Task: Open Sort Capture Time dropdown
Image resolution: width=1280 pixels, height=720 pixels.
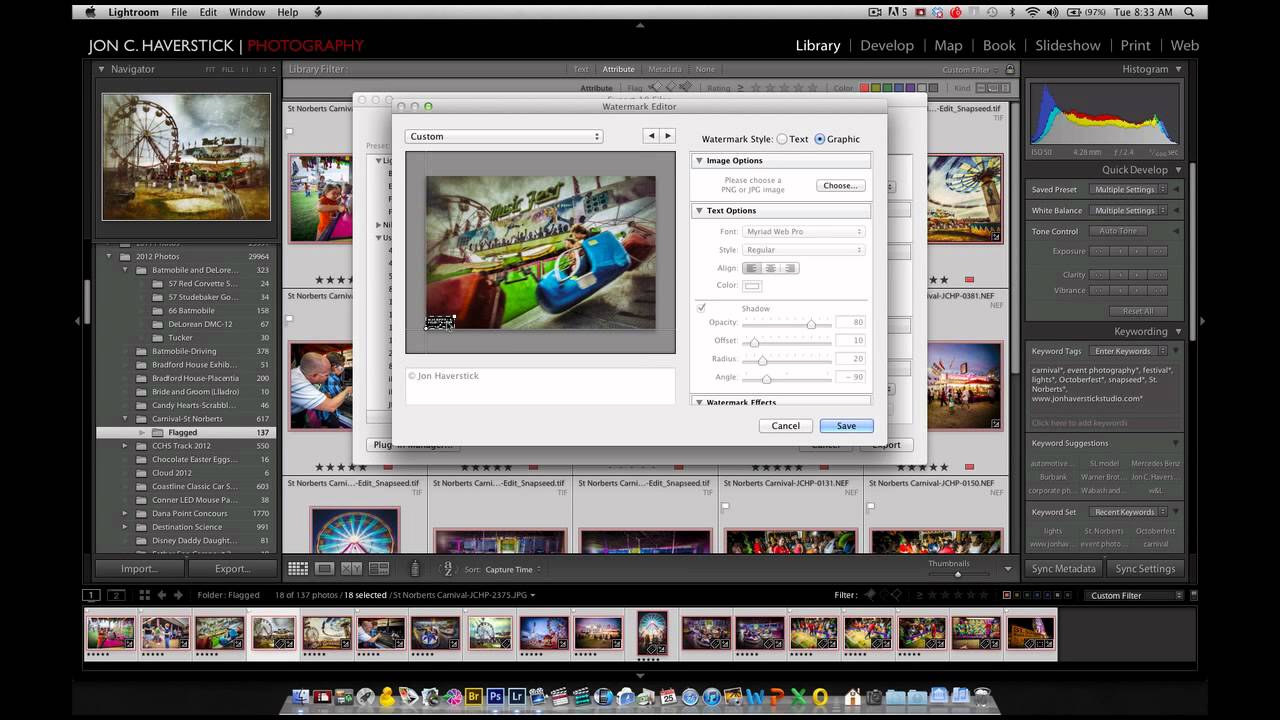Action: point(514,569)
